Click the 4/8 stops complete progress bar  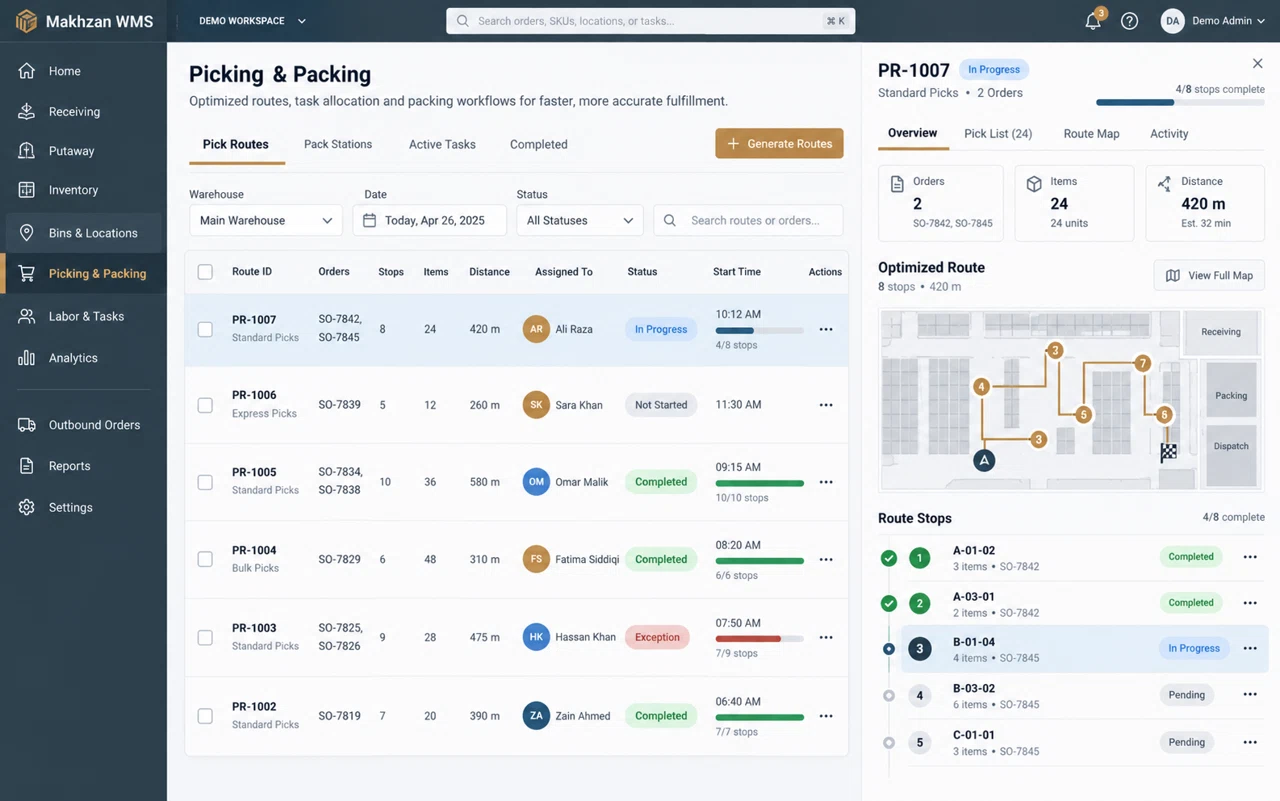(1180, 102)
